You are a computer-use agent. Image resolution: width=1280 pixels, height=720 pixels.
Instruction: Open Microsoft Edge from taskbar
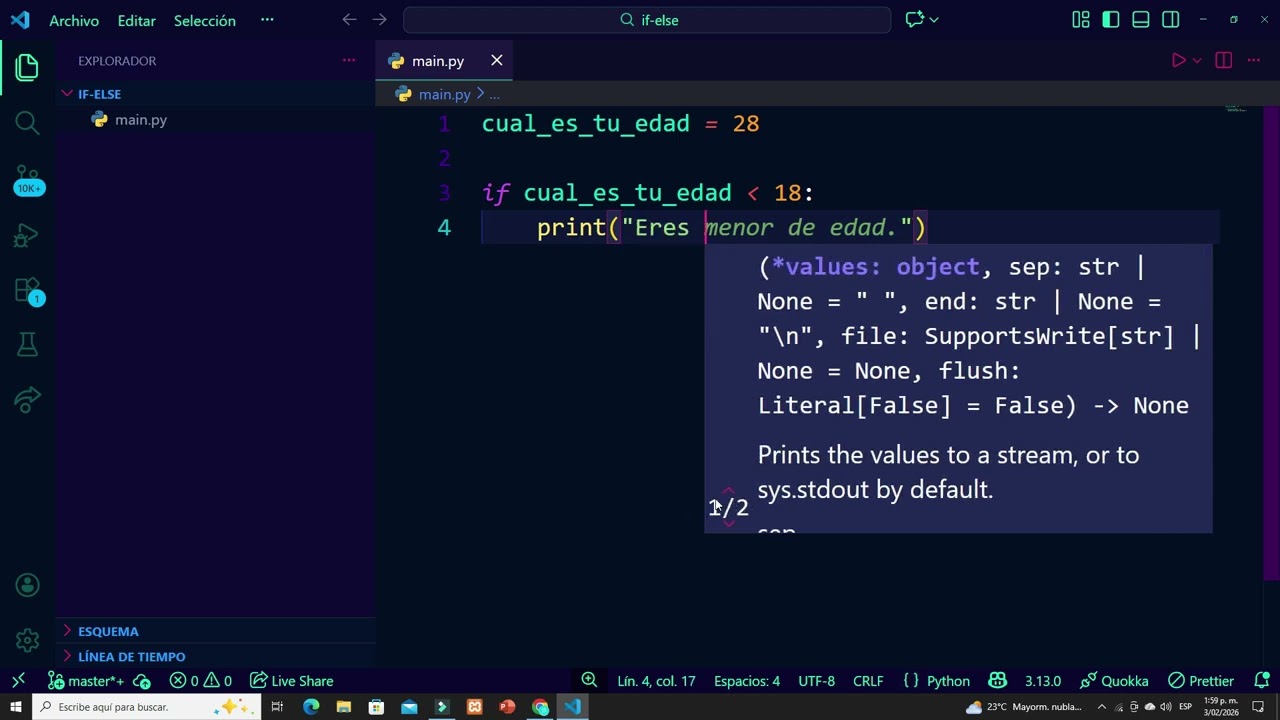pos(311,707)
